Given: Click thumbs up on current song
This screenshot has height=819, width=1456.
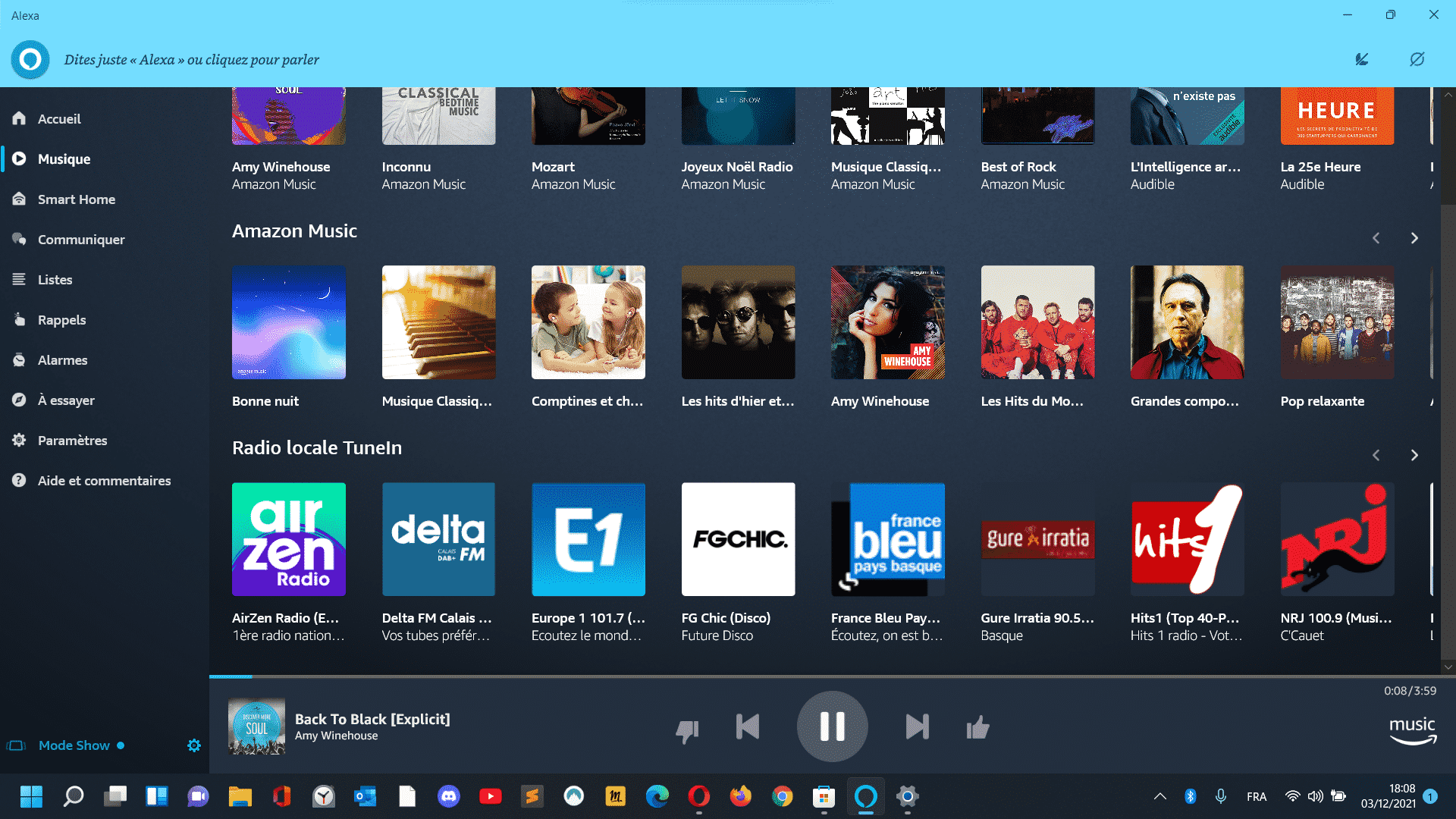Looking at the screenshot, I should (x=977, y=727).
